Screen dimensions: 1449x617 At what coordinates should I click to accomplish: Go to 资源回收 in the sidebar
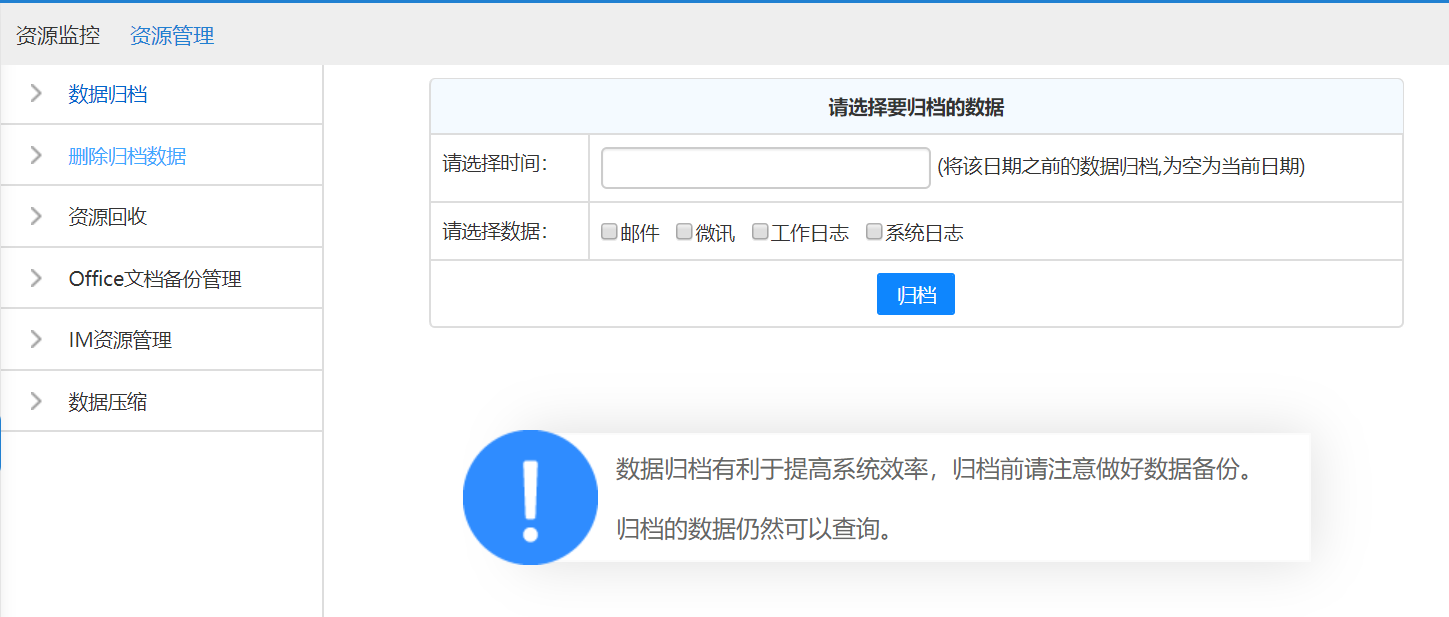pos(108,217)
